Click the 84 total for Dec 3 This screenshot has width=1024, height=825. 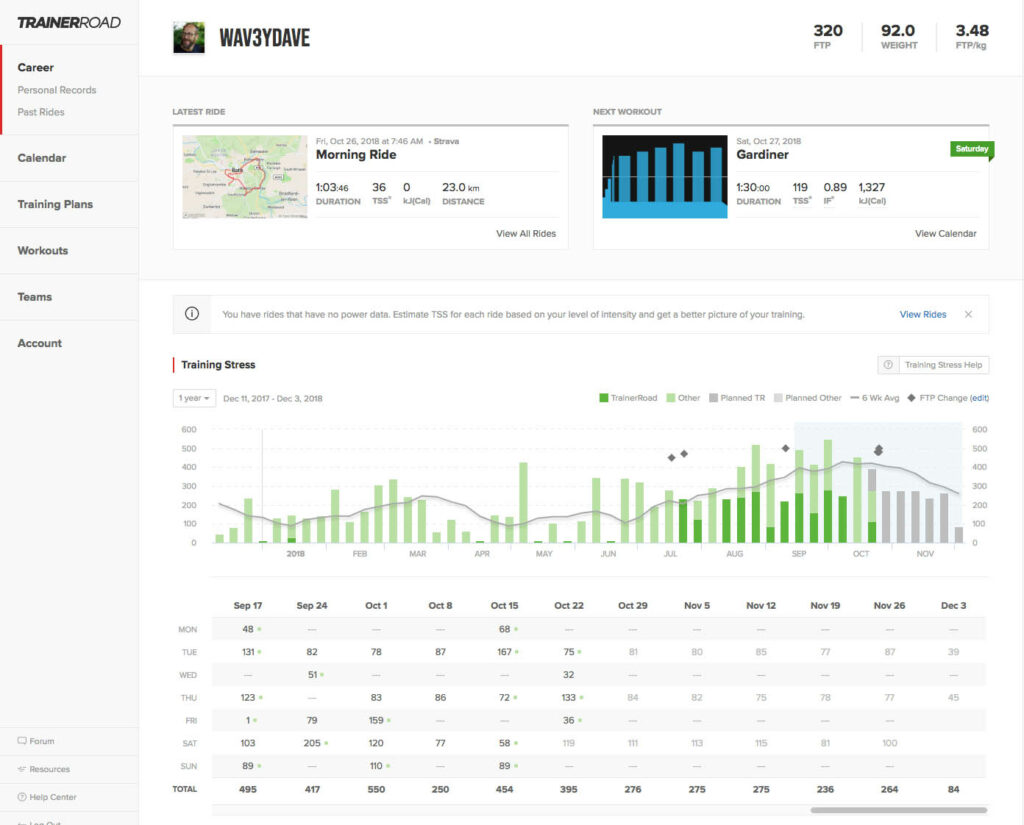[953, 789]
